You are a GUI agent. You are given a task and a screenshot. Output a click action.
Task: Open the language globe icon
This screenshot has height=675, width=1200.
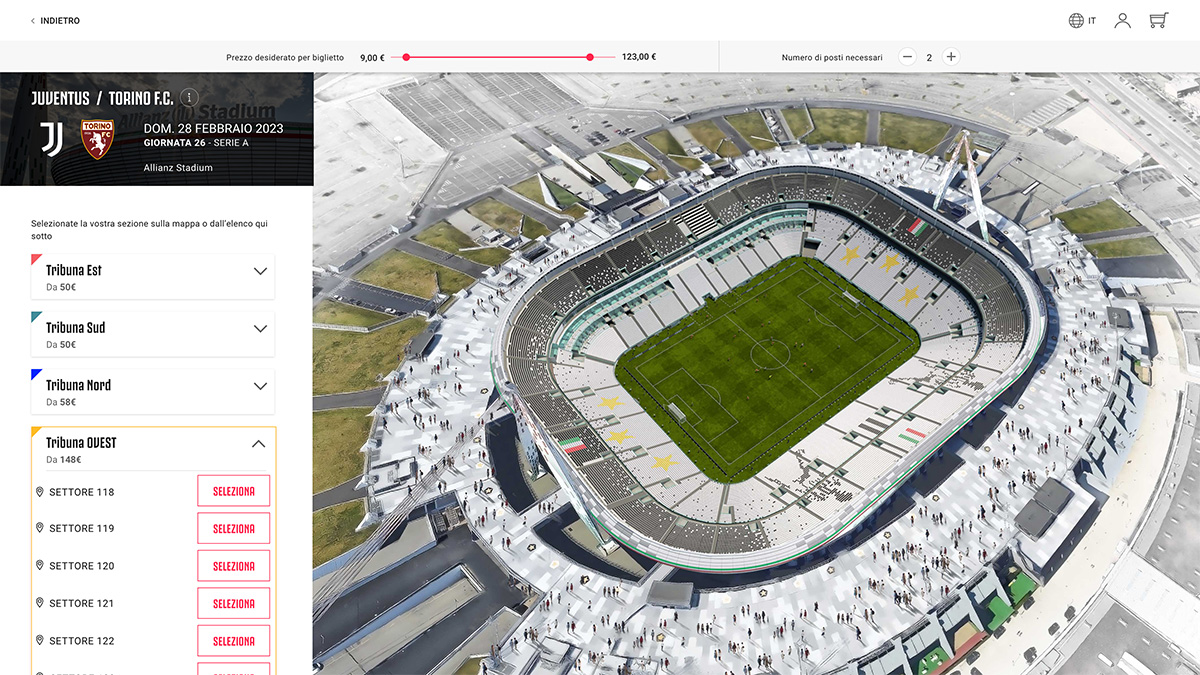click(x=1076, y=20)
